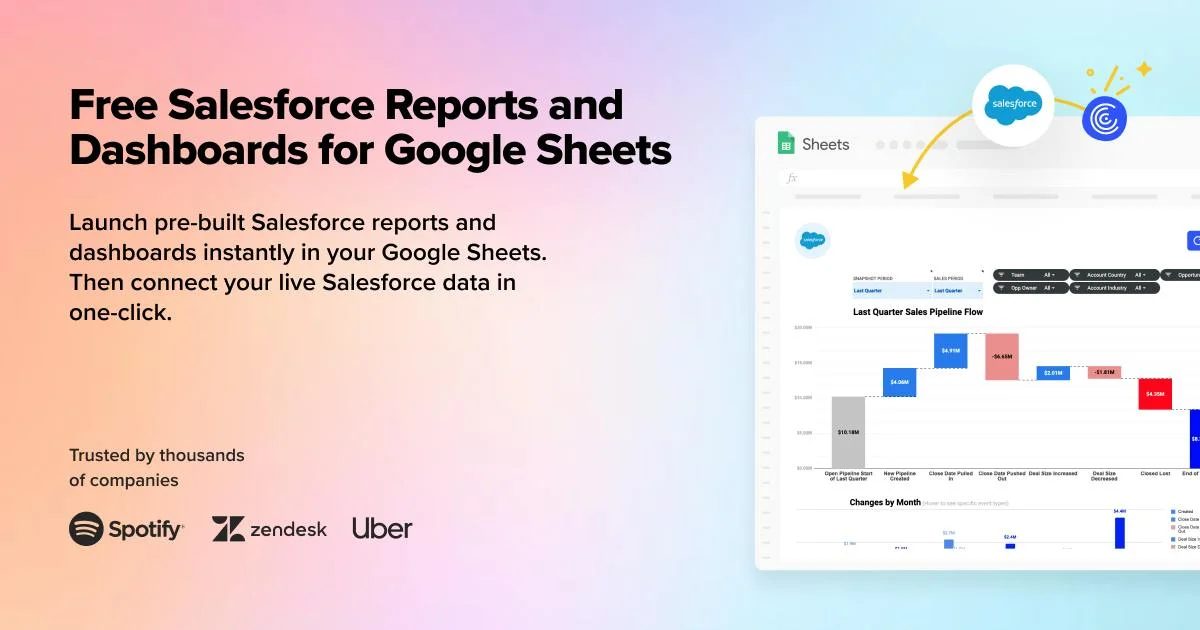1200x630 pixels.
Task: Click the Uber logo
Action: [382, 528]
